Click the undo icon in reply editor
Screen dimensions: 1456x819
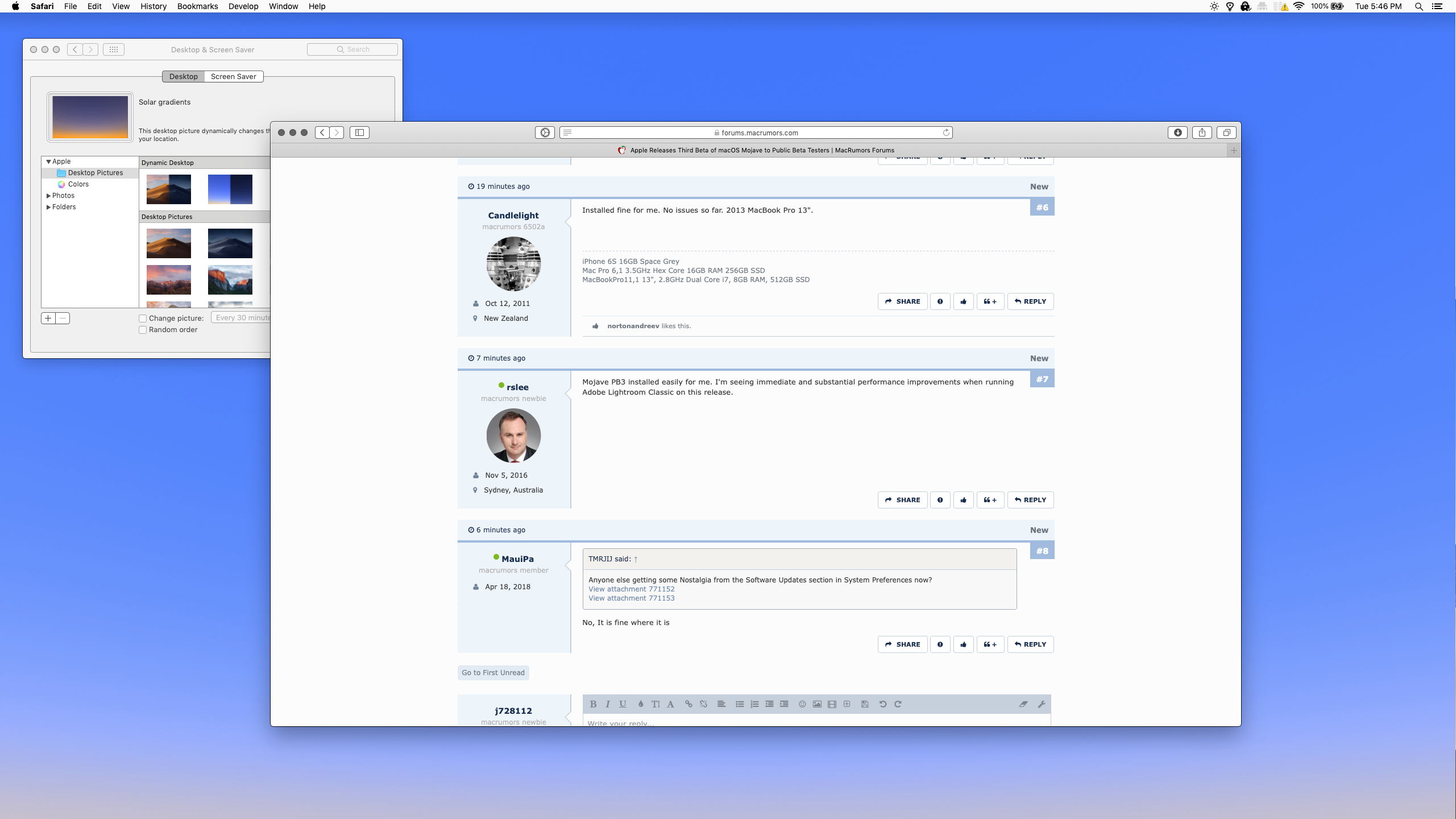883,704
